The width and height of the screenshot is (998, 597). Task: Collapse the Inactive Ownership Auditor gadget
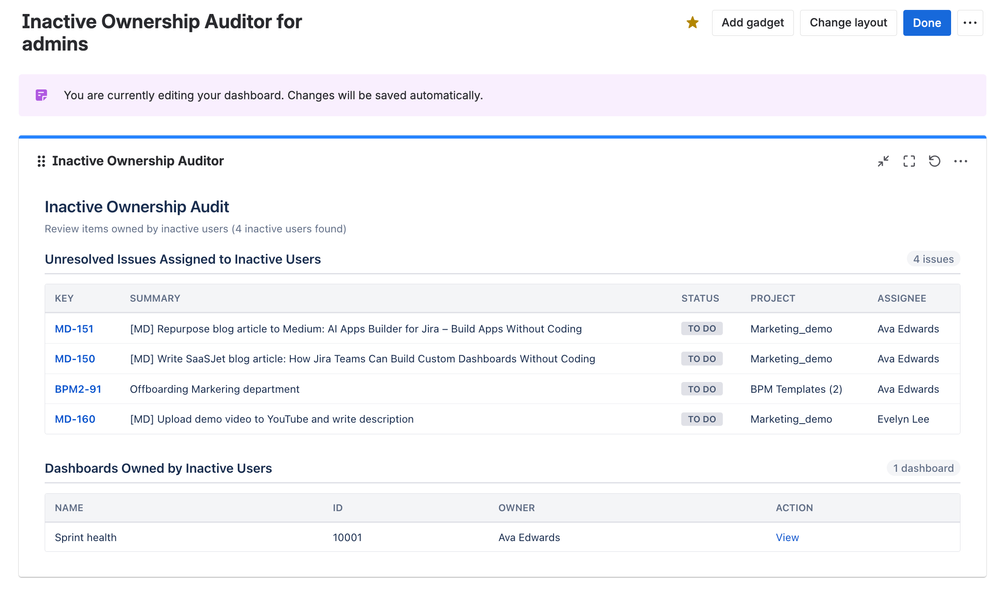883,161
